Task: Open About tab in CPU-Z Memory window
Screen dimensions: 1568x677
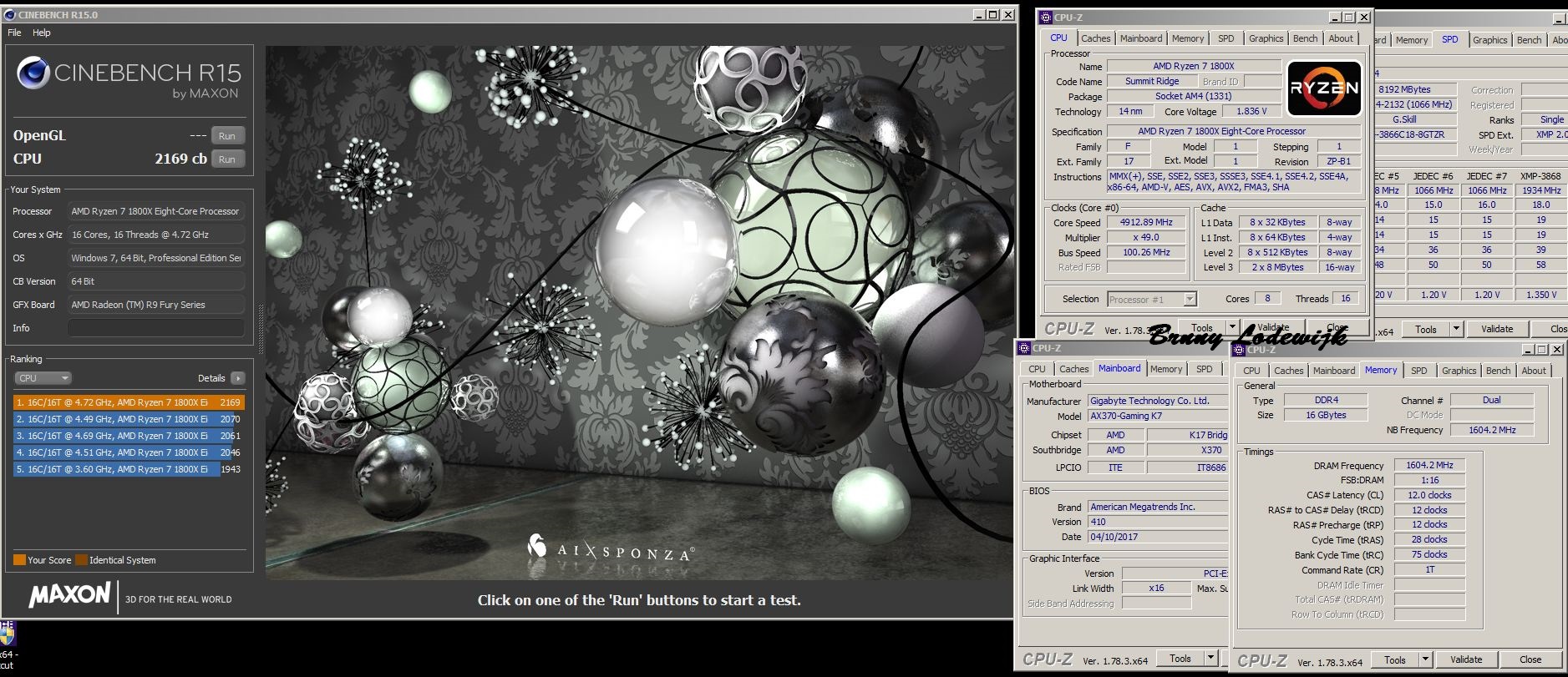Action: [1533, 371]
